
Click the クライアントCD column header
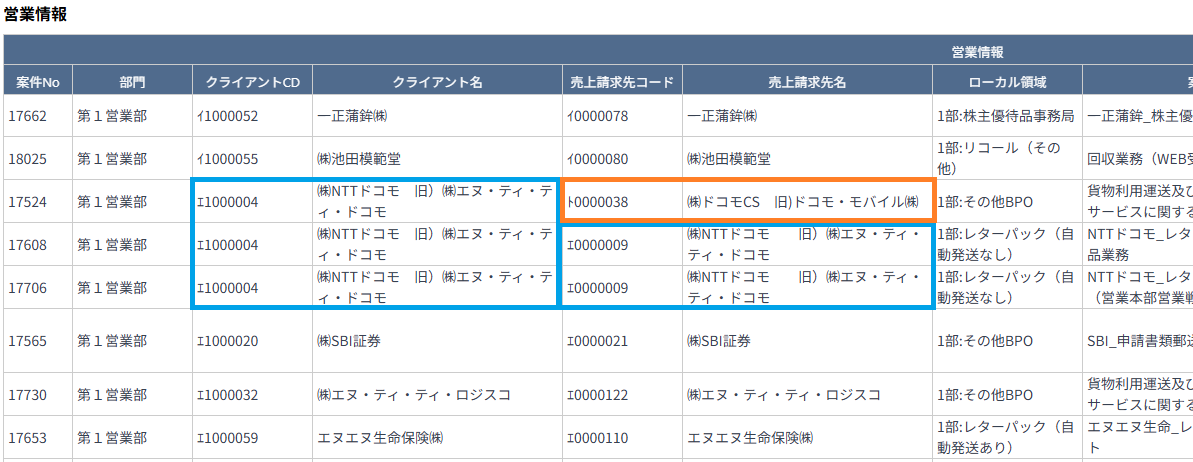coord(252,82)
